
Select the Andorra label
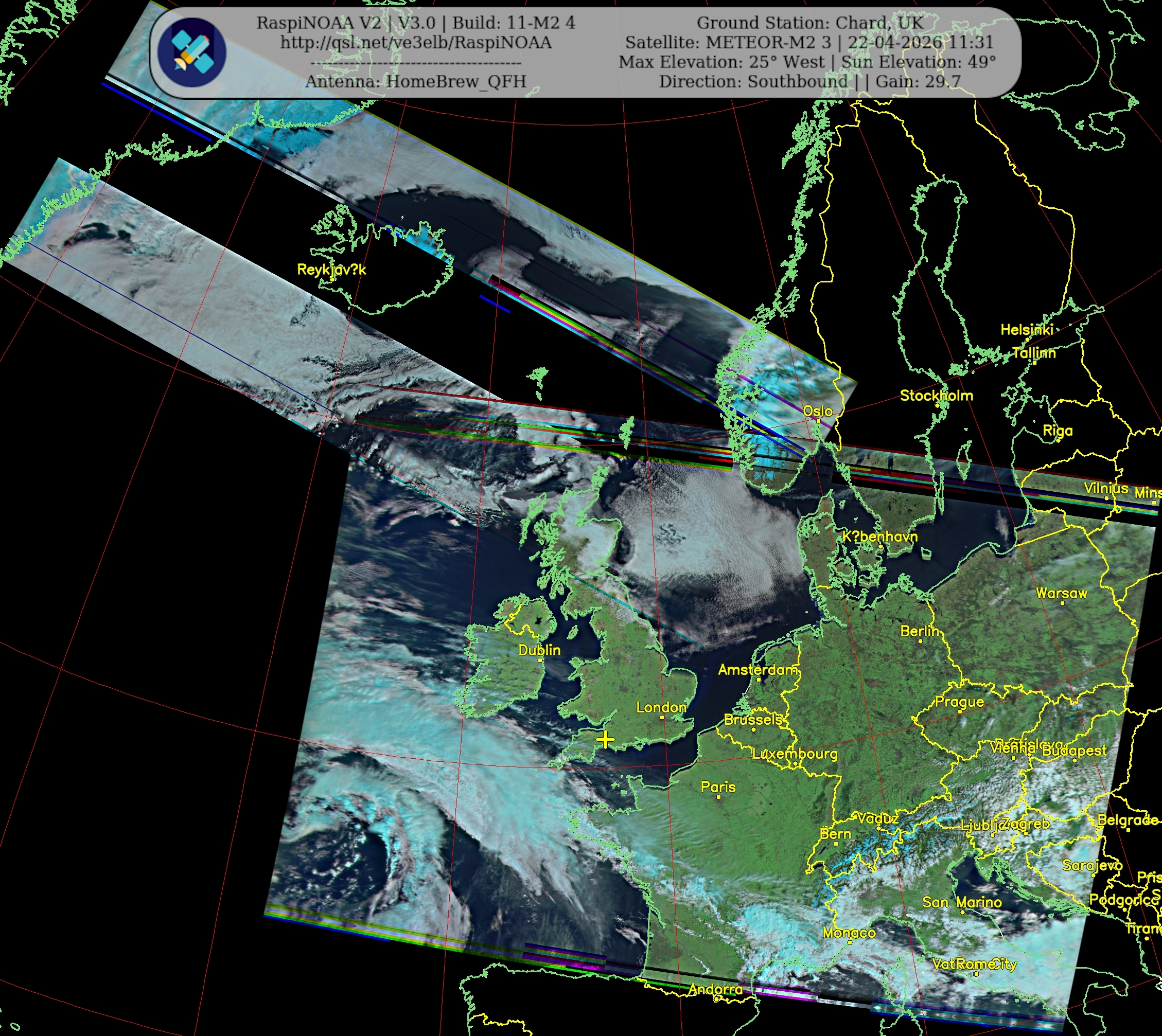(x=715, y=989)
